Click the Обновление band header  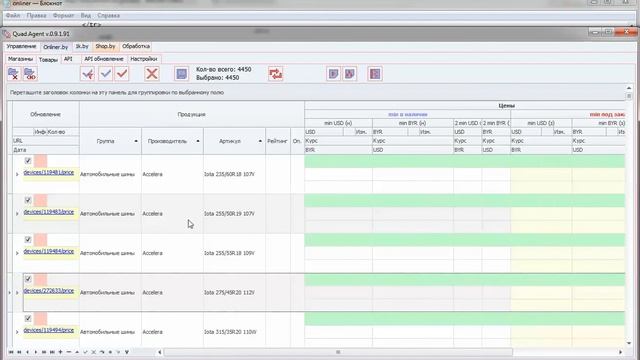(x=45, y=115)
